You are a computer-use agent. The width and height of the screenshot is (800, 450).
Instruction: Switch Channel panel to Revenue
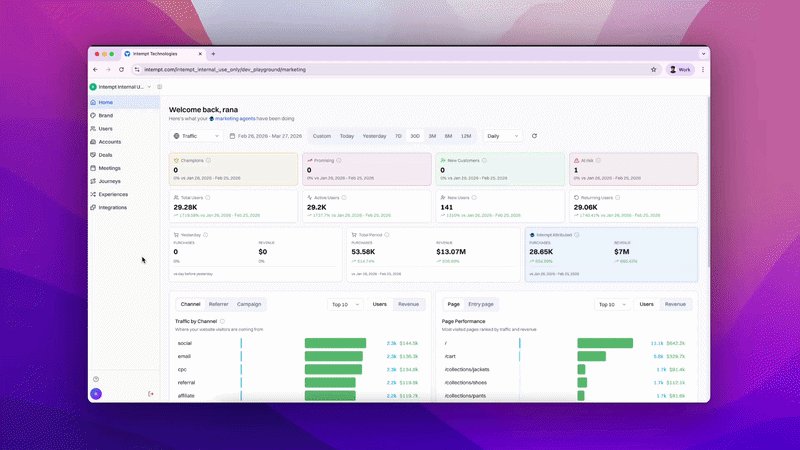(408, 304)
